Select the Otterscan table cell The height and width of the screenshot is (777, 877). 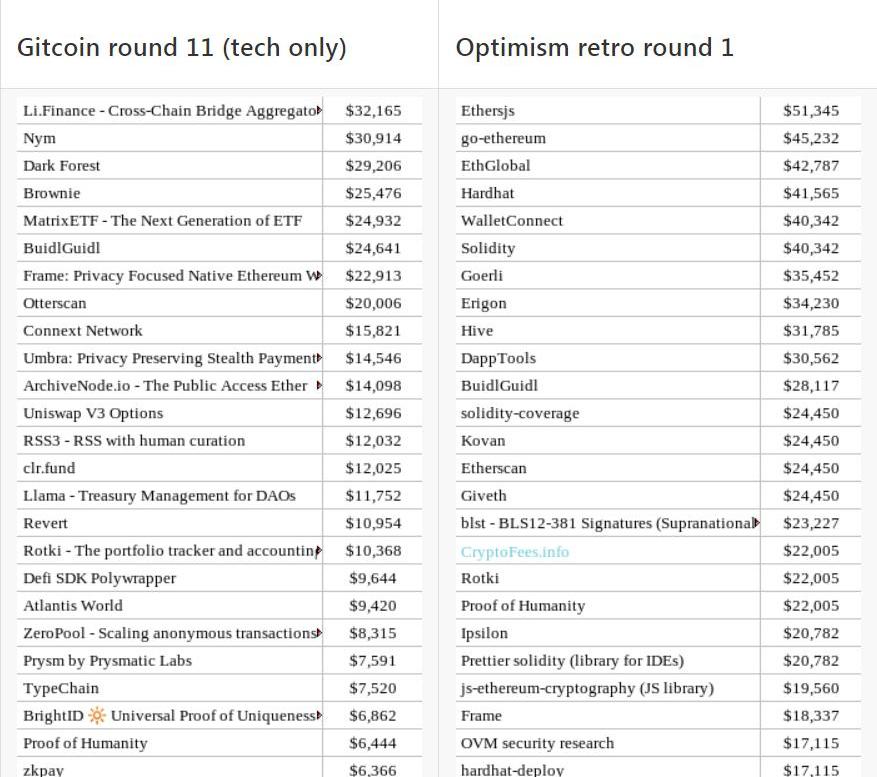coord(169,303)
